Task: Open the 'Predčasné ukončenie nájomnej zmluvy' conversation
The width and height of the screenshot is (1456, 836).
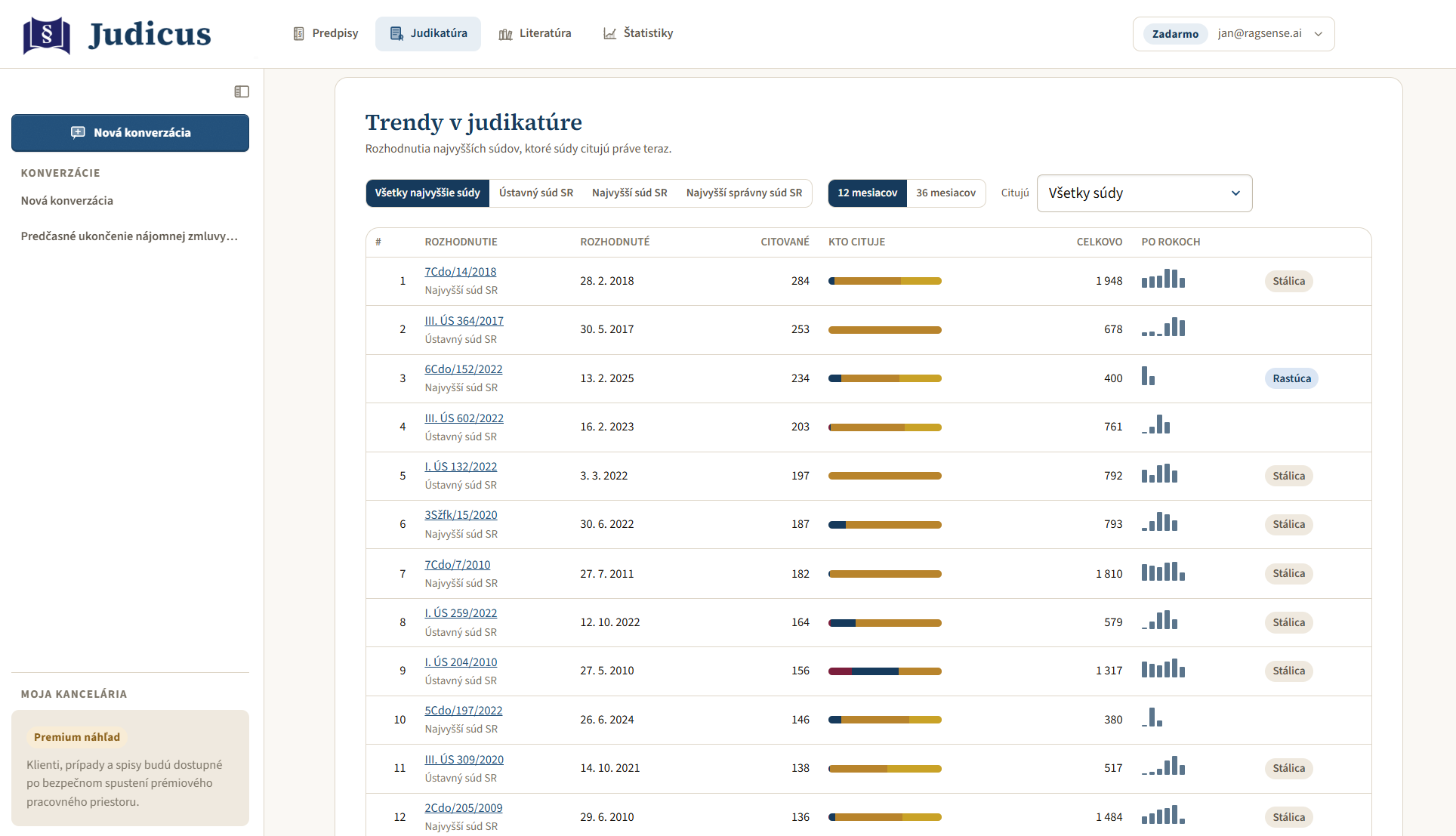Action: coord(129,236)
